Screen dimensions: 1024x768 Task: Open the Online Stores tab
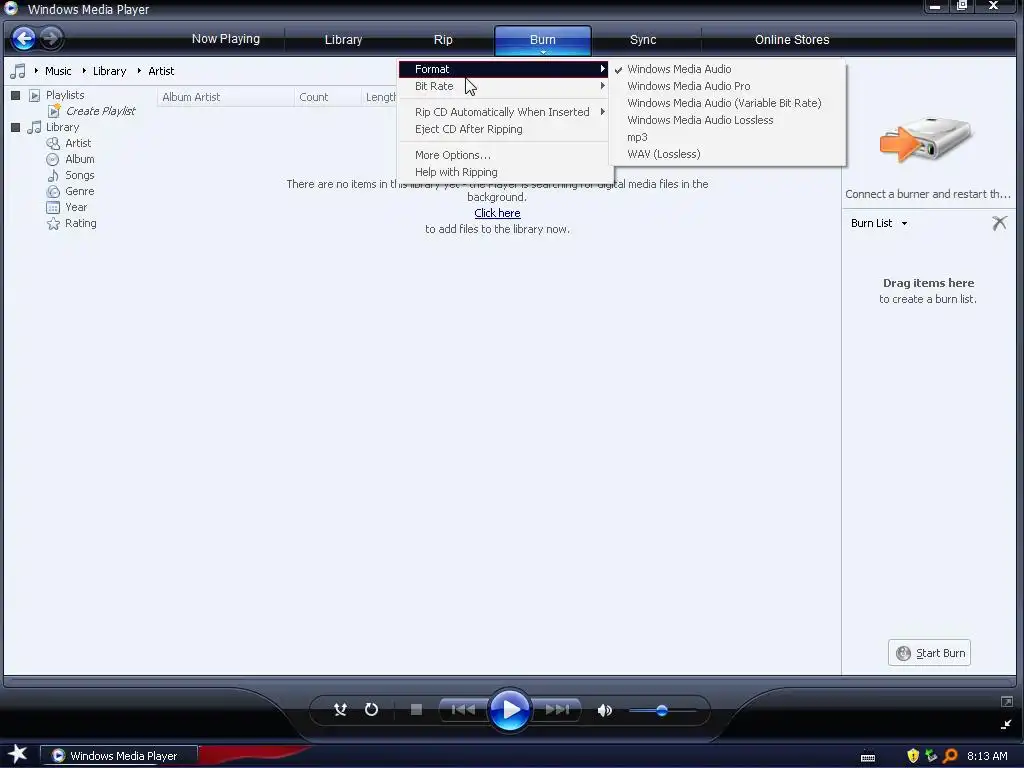coord(792,40)
